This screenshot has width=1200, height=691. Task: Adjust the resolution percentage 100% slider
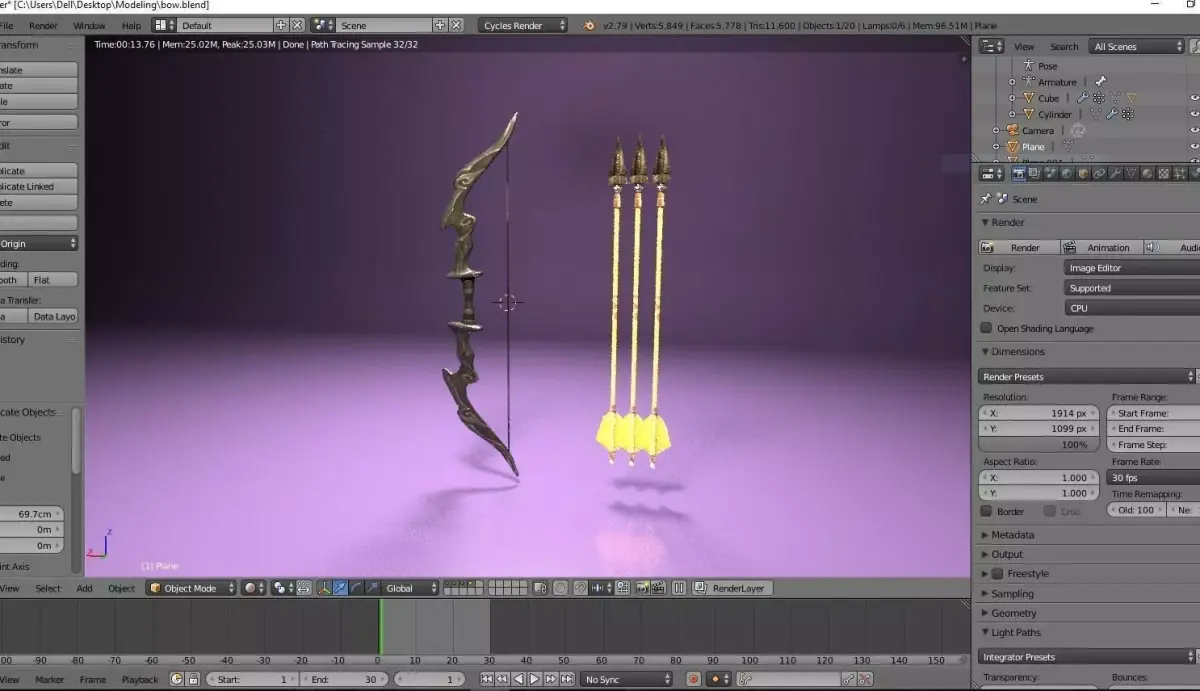tap(1038, 444)
